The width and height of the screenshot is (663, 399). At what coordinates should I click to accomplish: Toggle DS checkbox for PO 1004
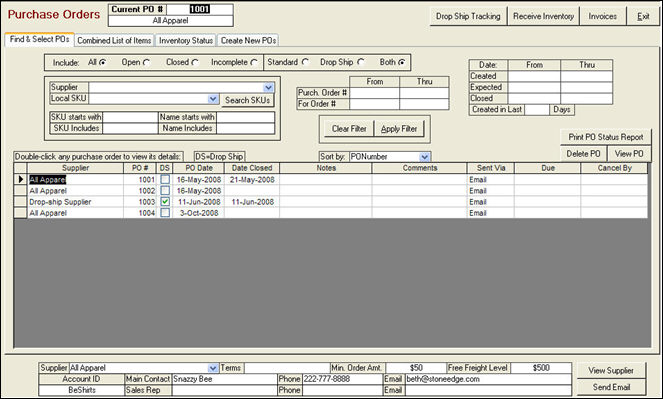(x=165, y=213)
